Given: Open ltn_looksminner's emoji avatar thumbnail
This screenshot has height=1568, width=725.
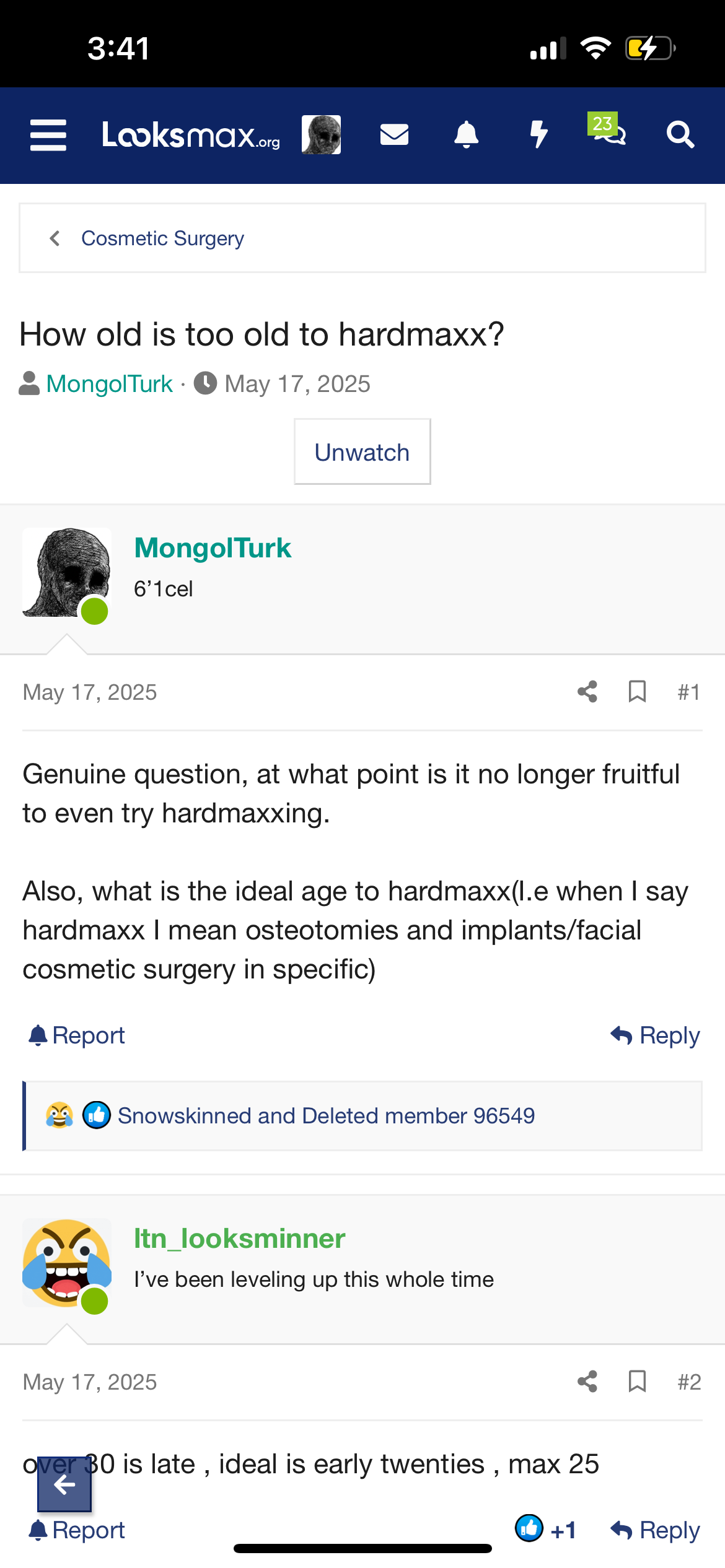Looking at the screenshot, I should click(67, 1263).
